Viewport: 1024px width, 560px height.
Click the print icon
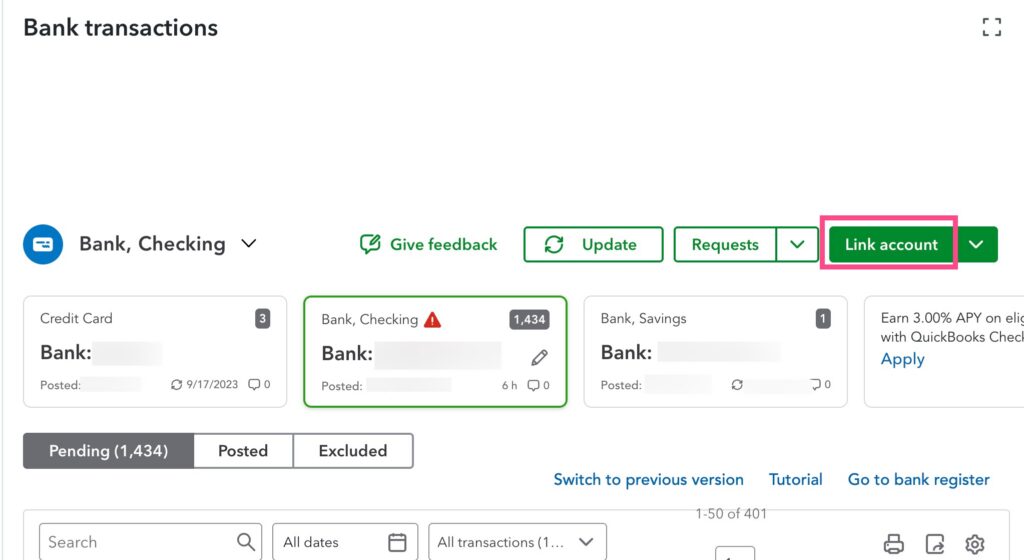[x=893, y=544]
